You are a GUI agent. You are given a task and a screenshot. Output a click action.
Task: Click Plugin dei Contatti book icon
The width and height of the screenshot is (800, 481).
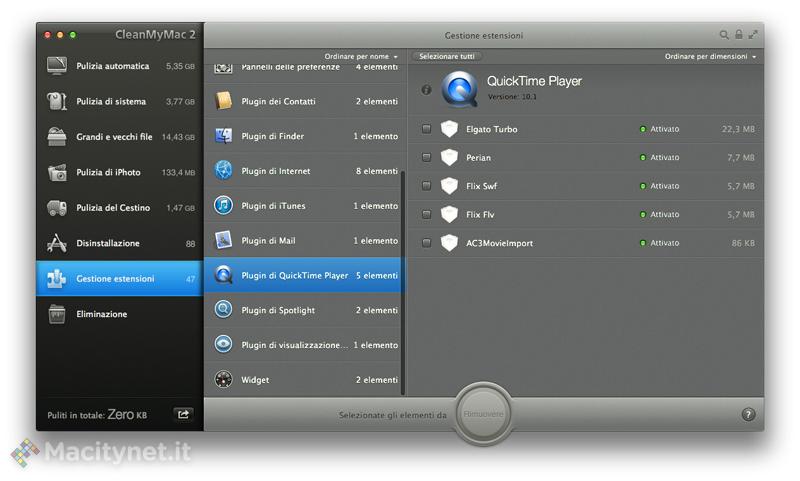(x=223, y=101)
